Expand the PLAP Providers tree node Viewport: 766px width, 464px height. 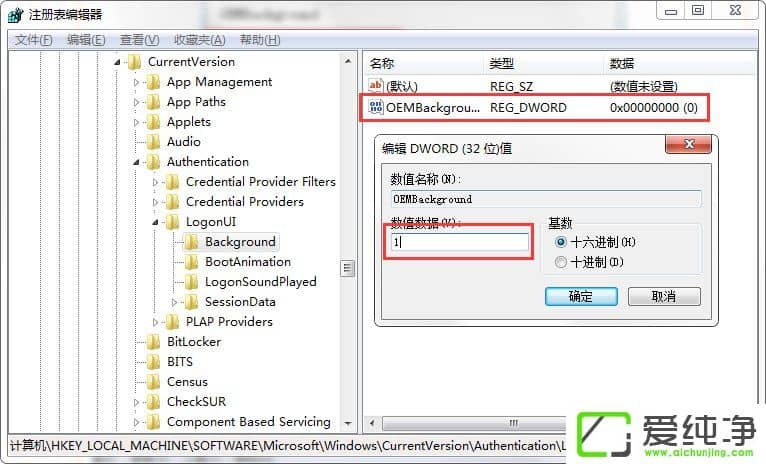coord(155,323)
